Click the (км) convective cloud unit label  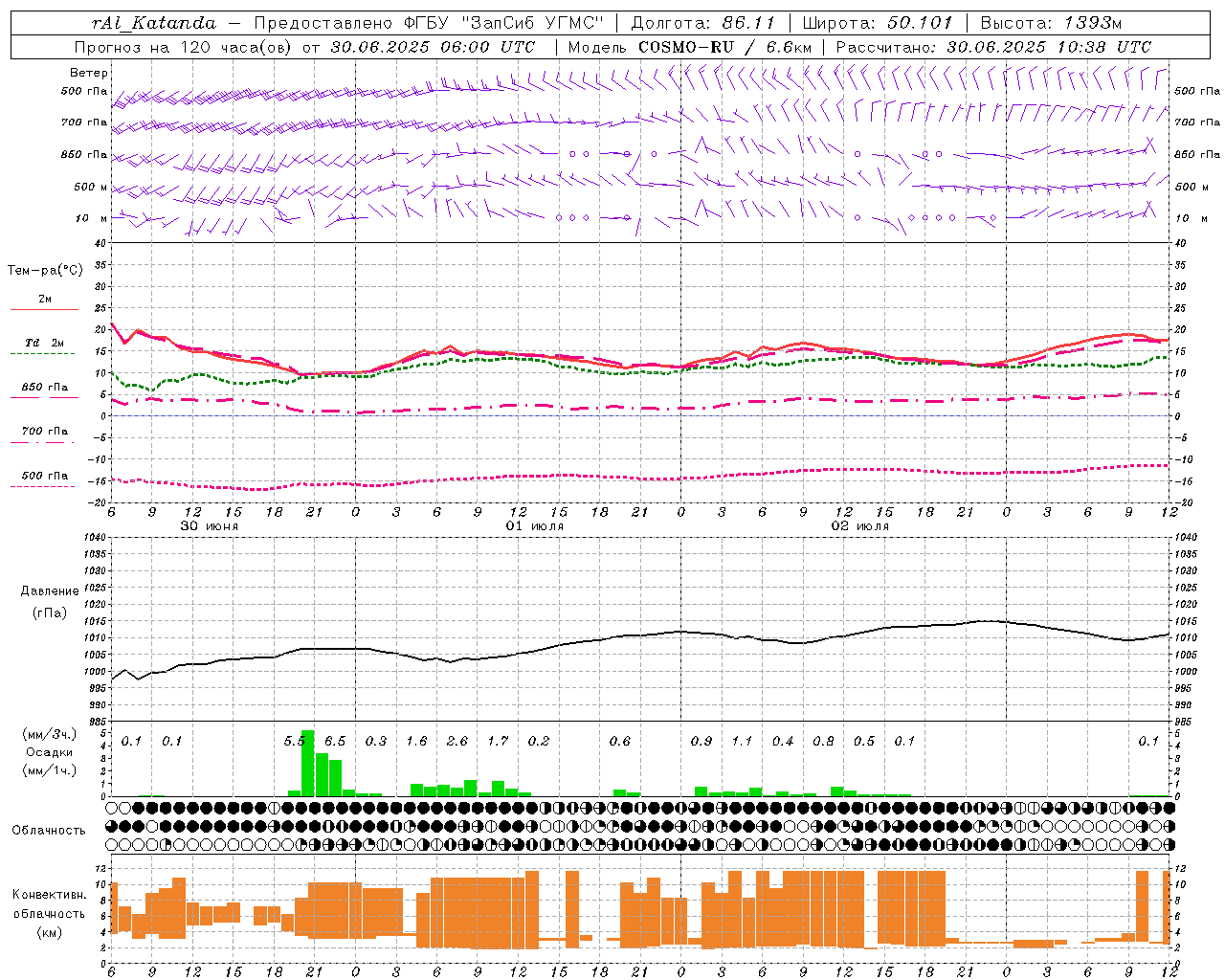[x=49, y=931]
